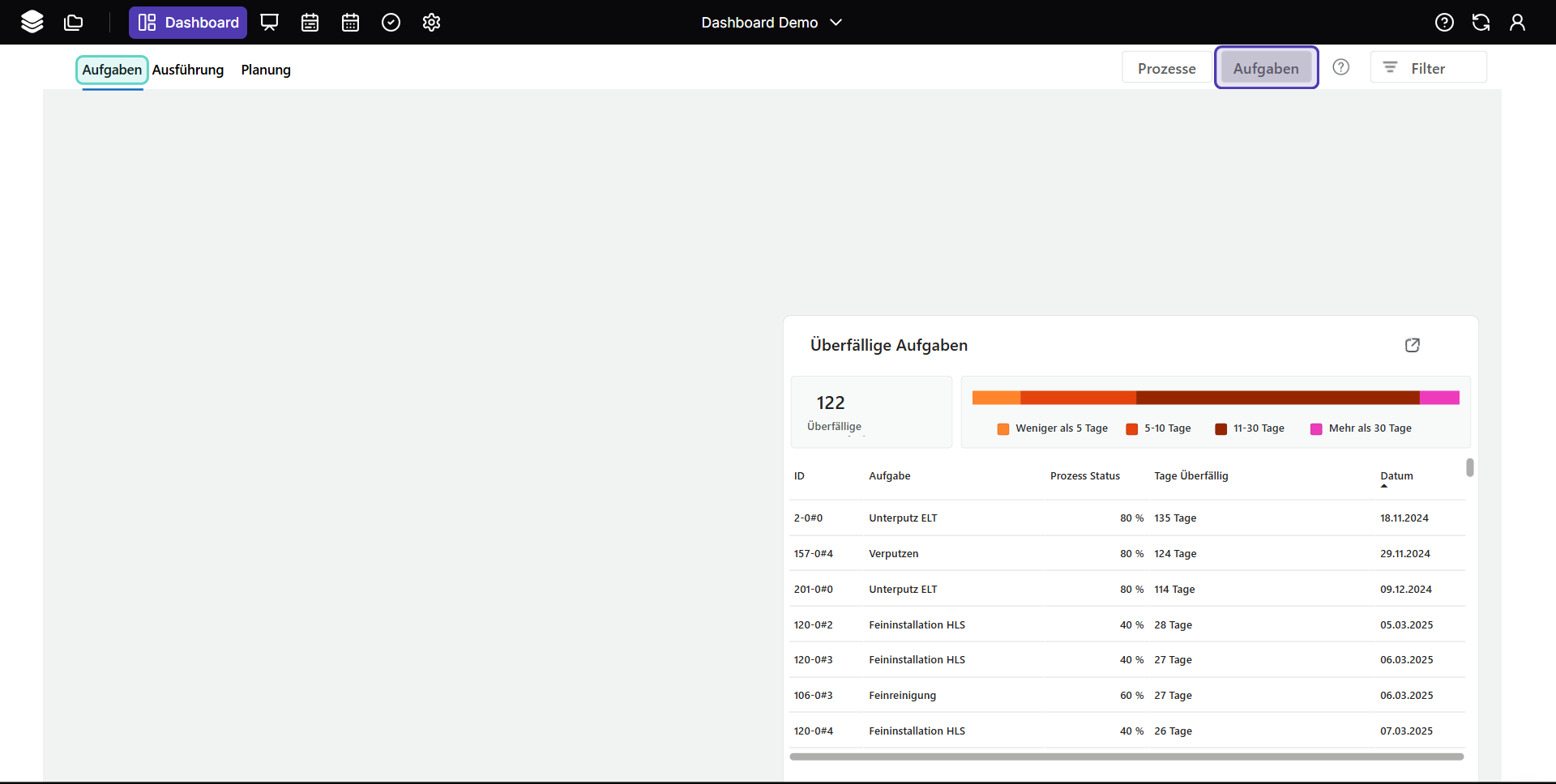Open the checkmark tasks icon
Image resolution: width=1556 pixels, height=784 pixels.
pos(391,22)
